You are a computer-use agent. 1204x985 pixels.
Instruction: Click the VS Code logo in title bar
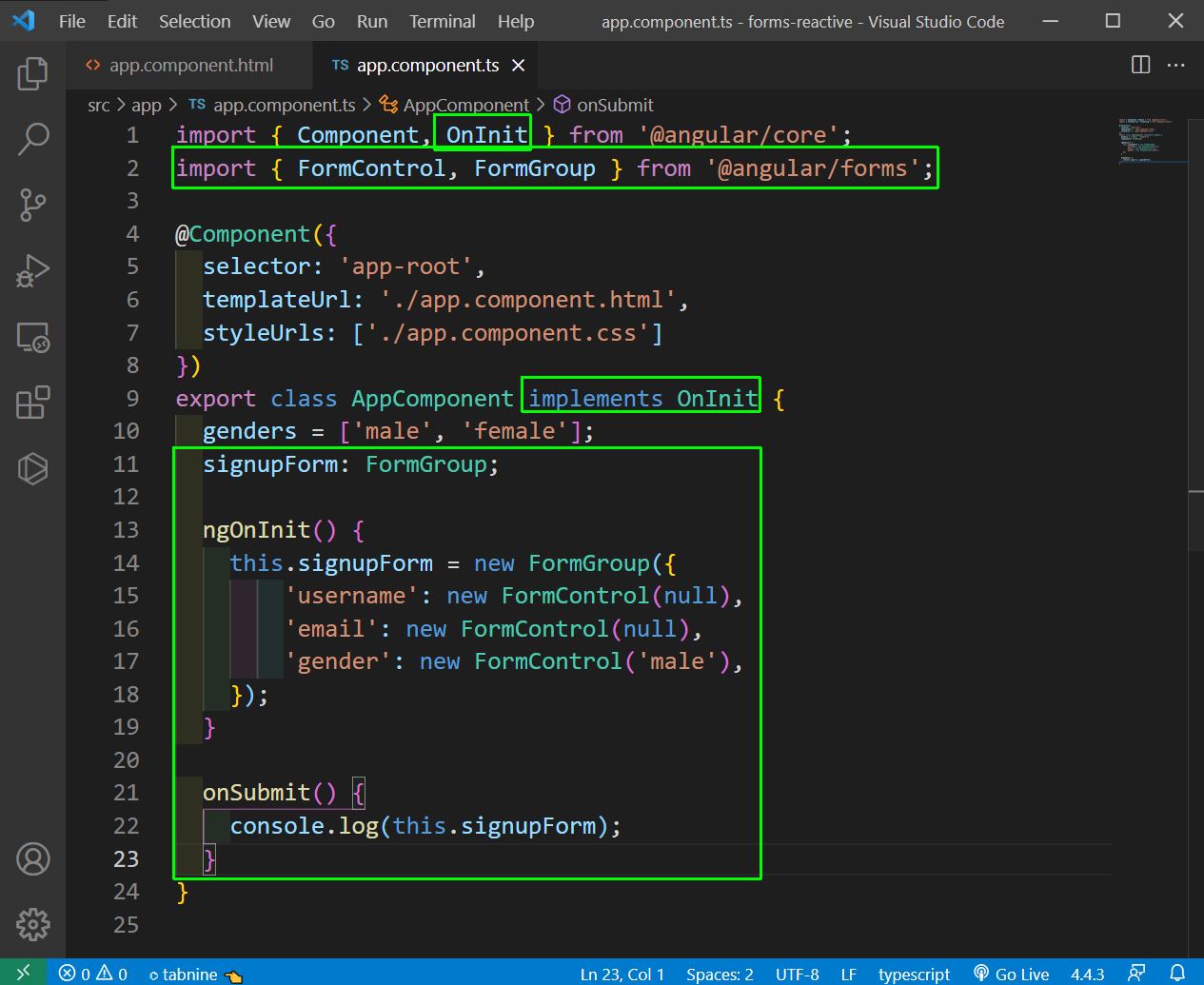[x=24, y=21]
